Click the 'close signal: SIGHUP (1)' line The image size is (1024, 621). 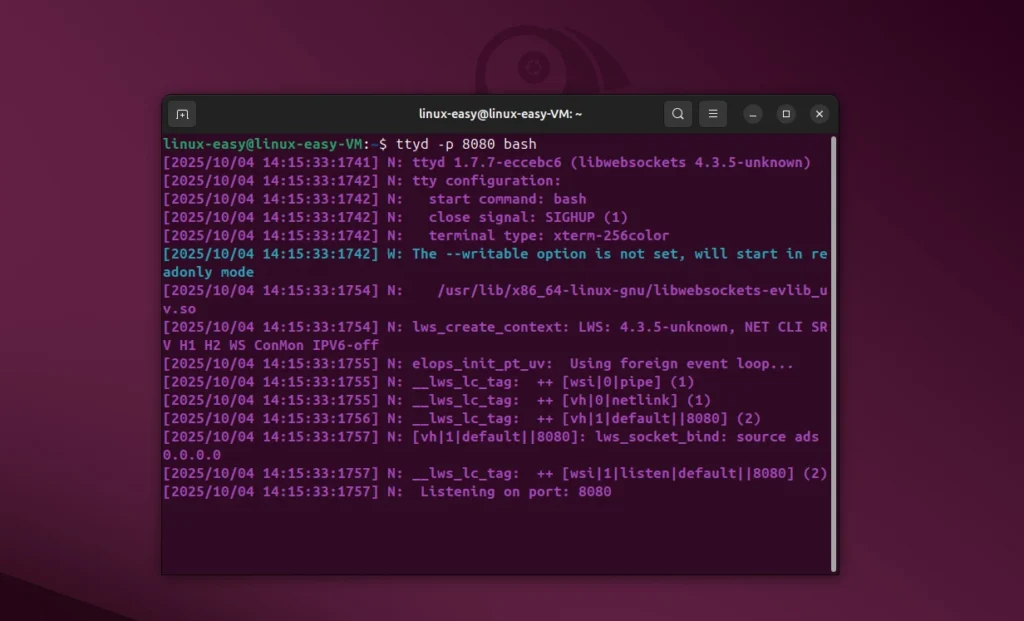click(x=527, y=217)
